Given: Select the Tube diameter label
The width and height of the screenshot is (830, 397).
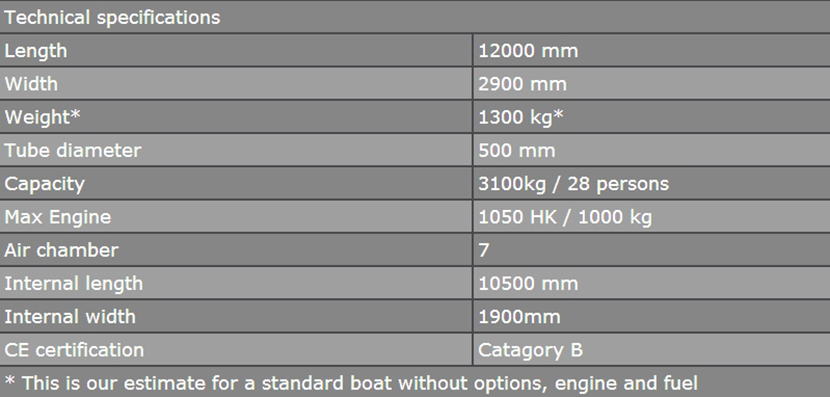Looking at the screenshot, I should point(73,150).
